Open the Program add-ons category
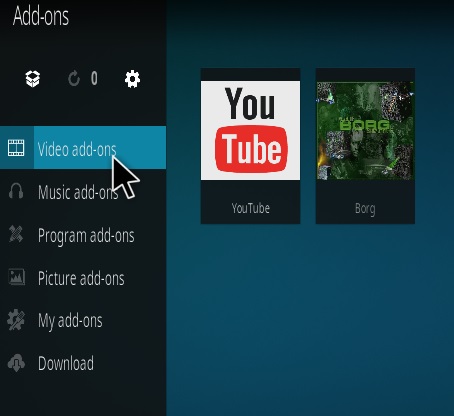The image size is (454, 416). (x=83, y=234)
